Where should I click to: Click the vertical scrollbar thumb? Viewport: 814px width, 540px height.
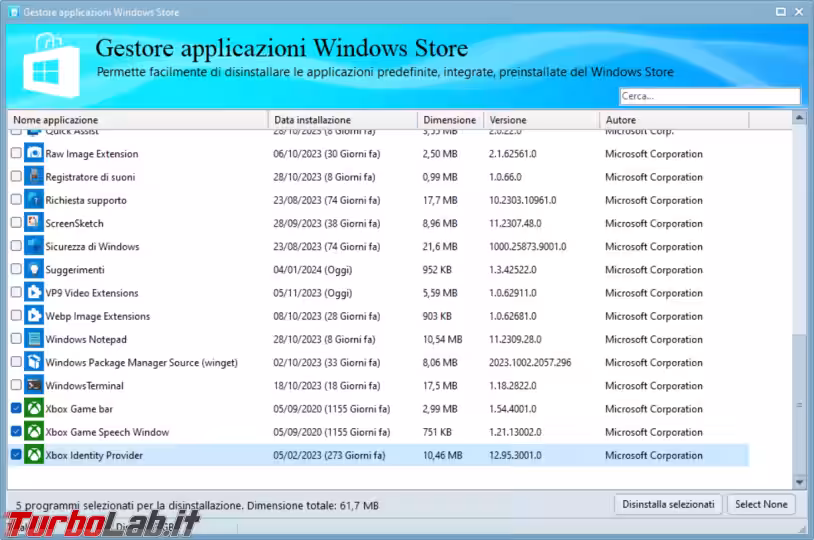pyautogui.click(x=799, y=405)
